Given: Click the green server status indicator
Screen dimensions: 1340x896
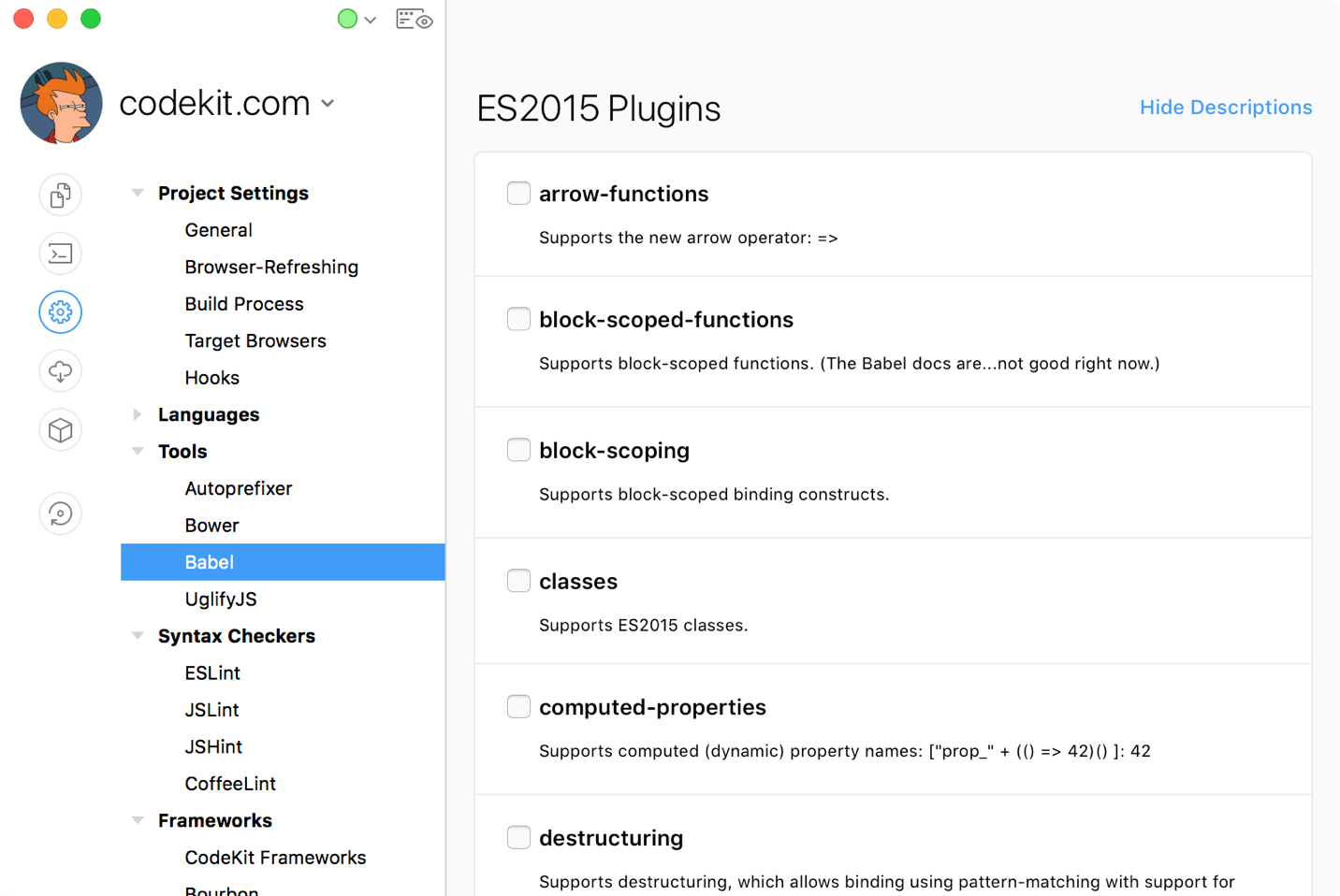Looking at the screenshot, I should tap(347, 19).
